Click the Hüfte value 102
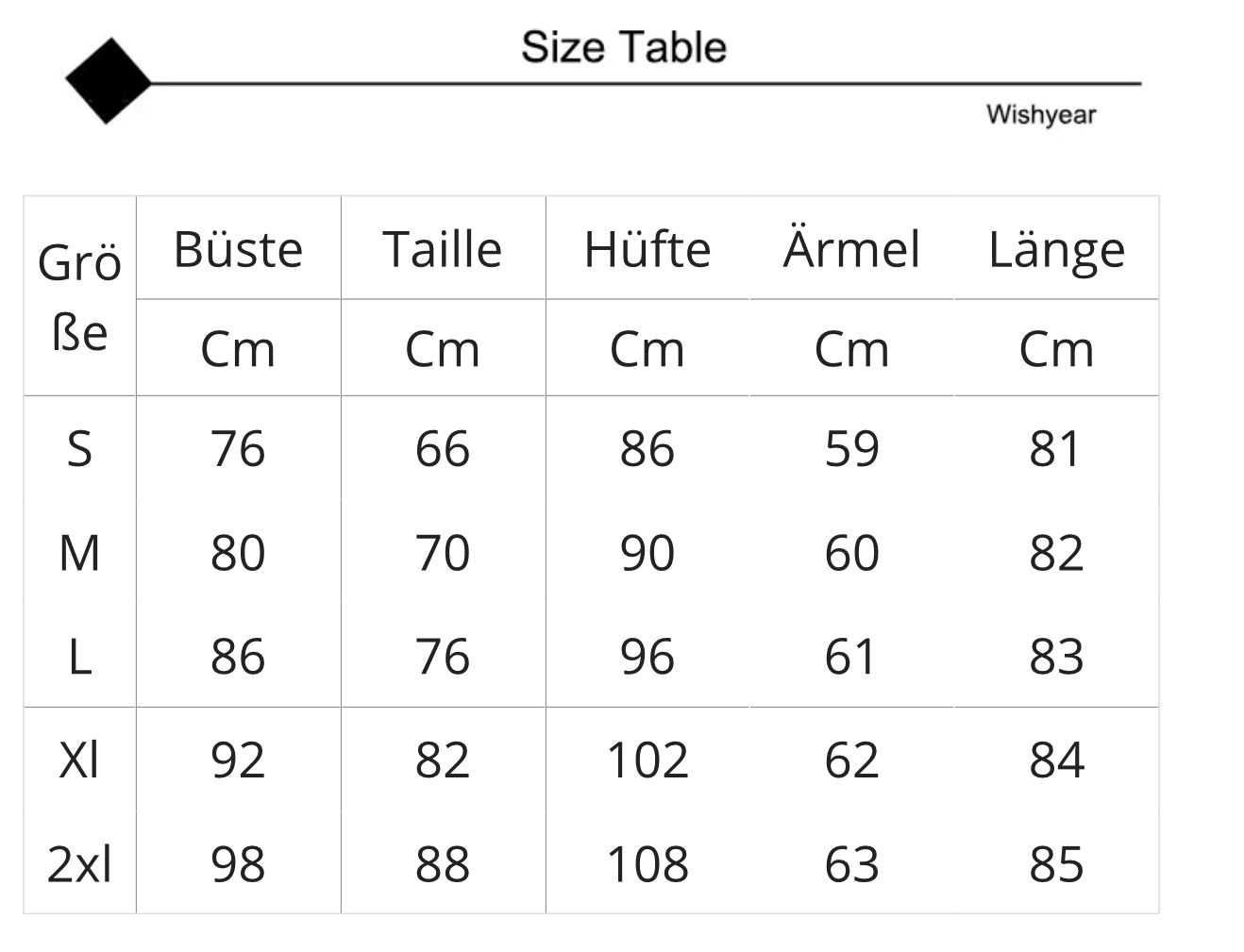The height and width of the screenshot is (952, 1244). pos(647,760)
